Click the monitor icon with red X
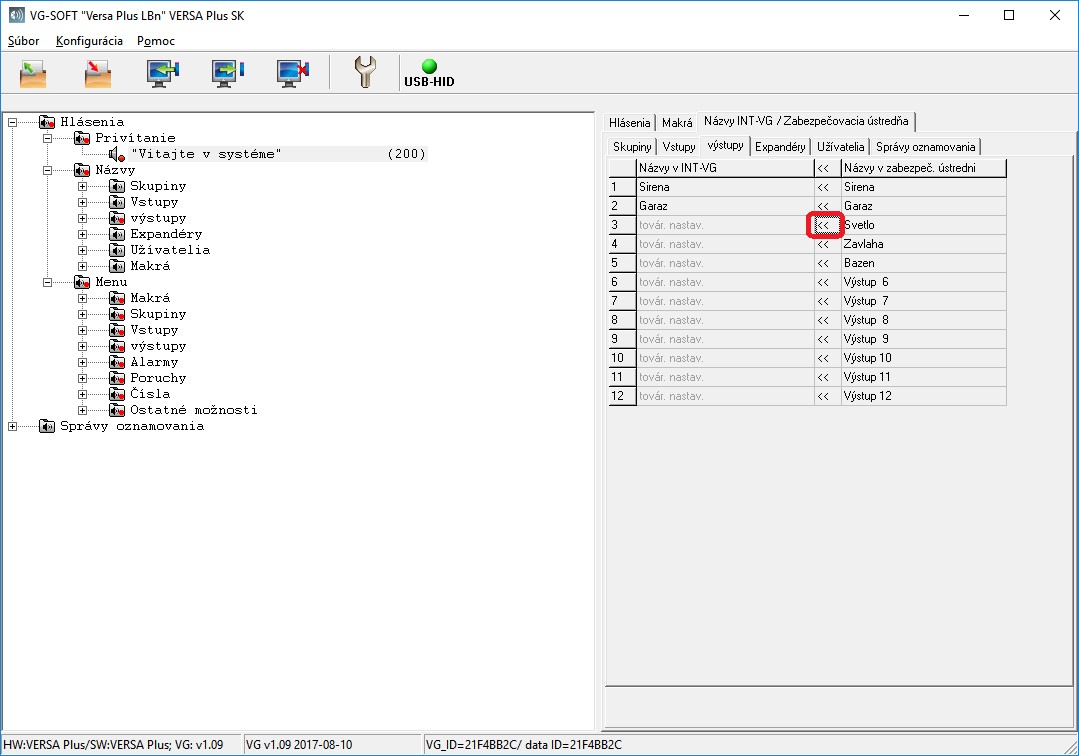The image size is (1079, 756). coord(292,73)
